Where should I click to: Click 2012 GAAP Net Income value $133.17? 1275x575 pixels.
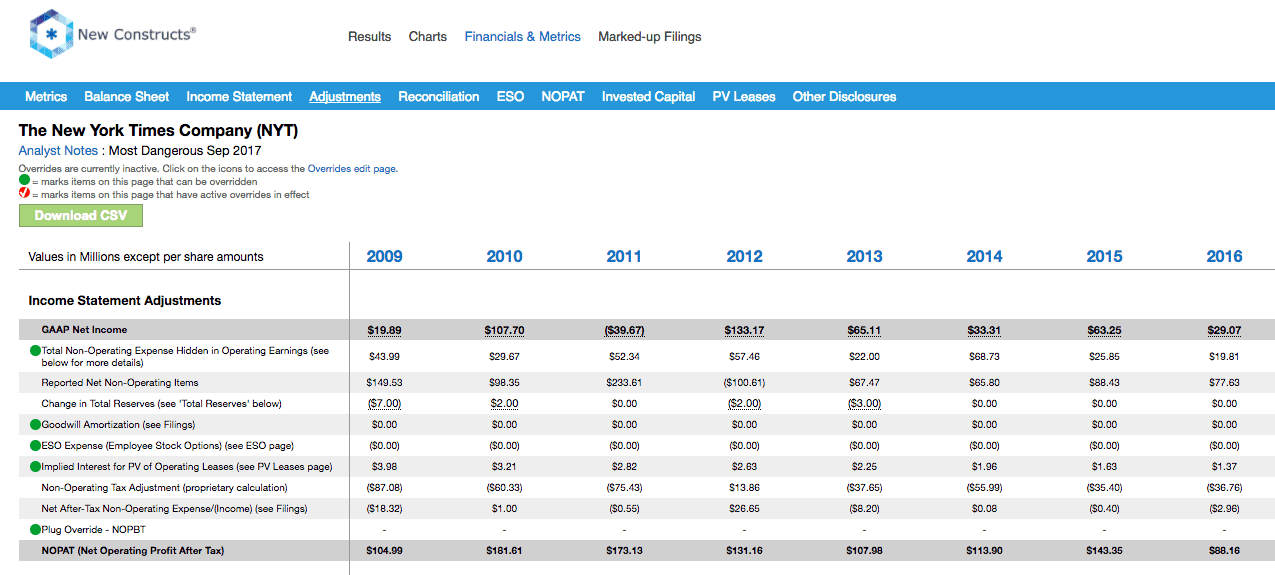745,330
